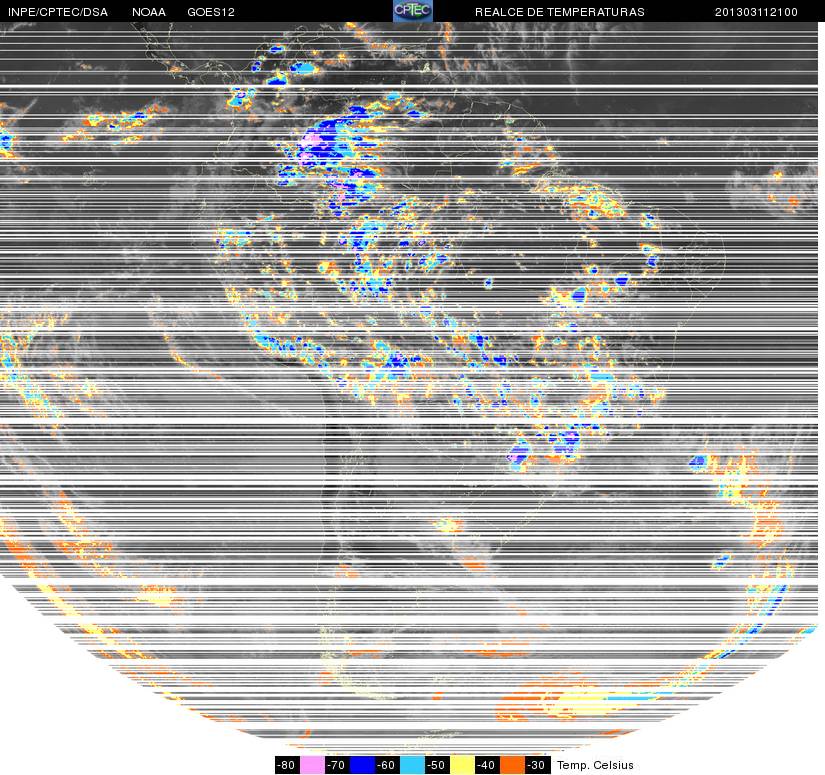Click the pink legend swatch after -80
The width and height of the screenshot is (825, 775).
[313, 765]
